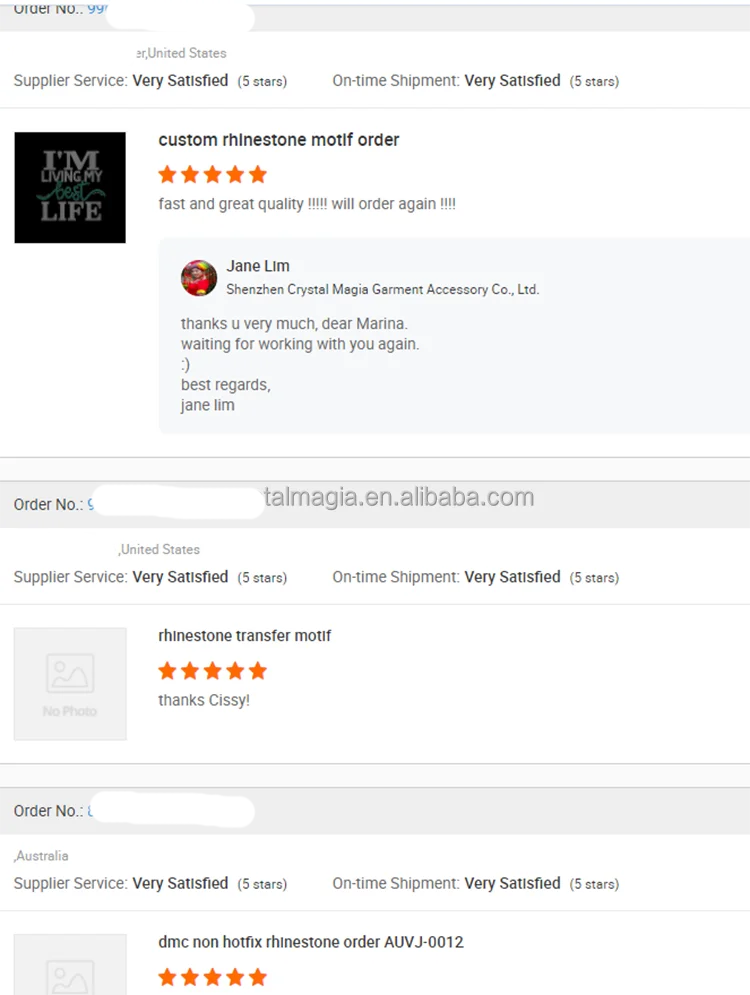Click the image placeholder beside the dmc non hotfix order
The width and height of the screenshot is (750, 995).
point(70,965)
